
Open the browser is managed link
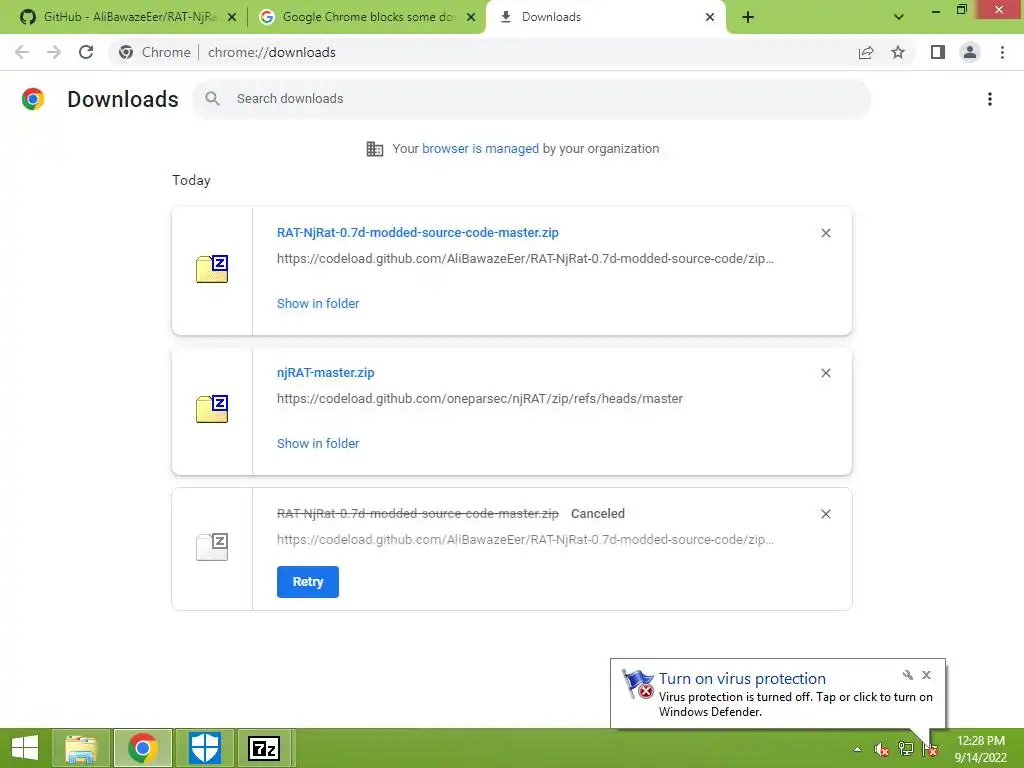tap(480, 149)
